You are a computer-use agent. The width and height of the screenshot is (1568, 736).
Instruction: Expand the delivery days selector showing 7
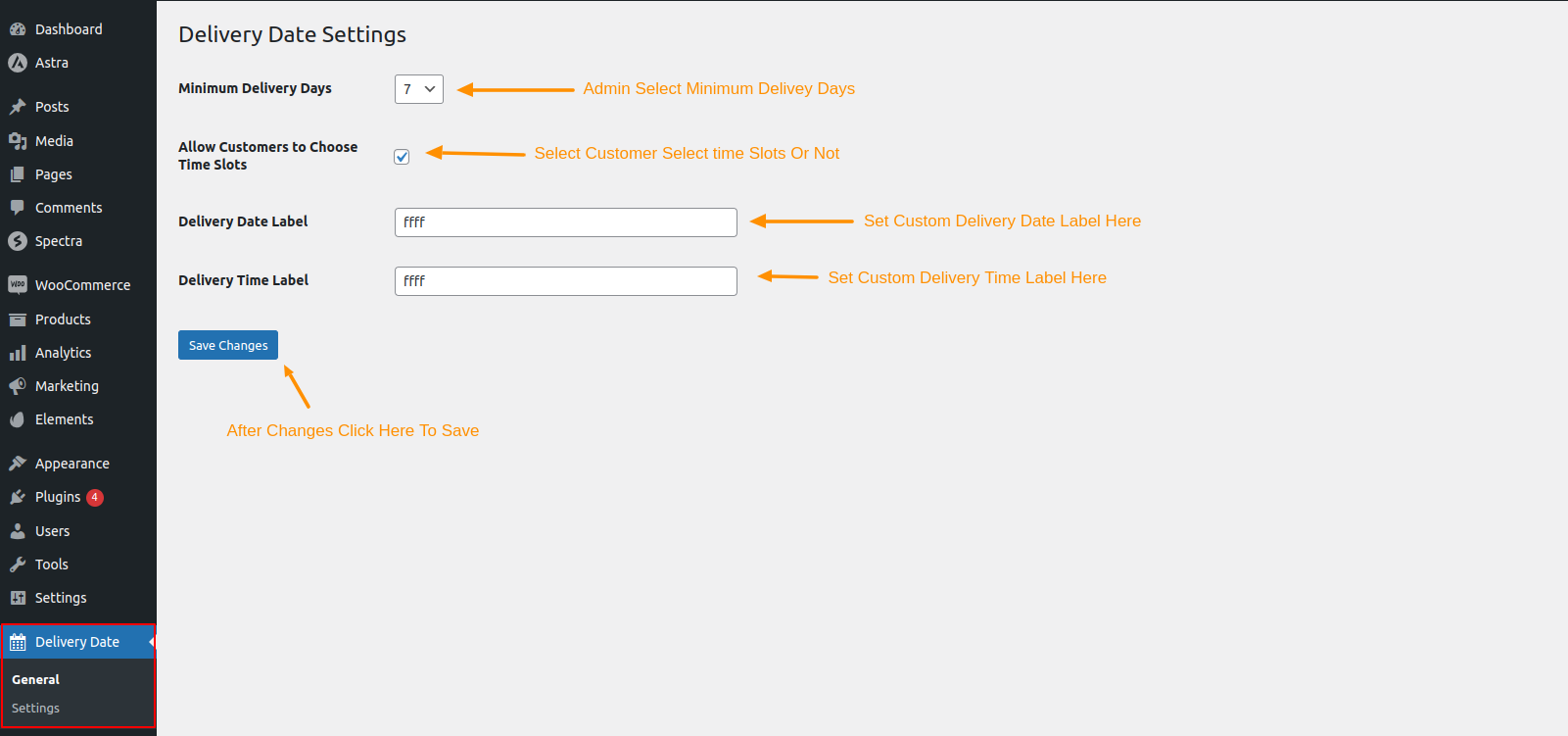[x=418, y=88]
